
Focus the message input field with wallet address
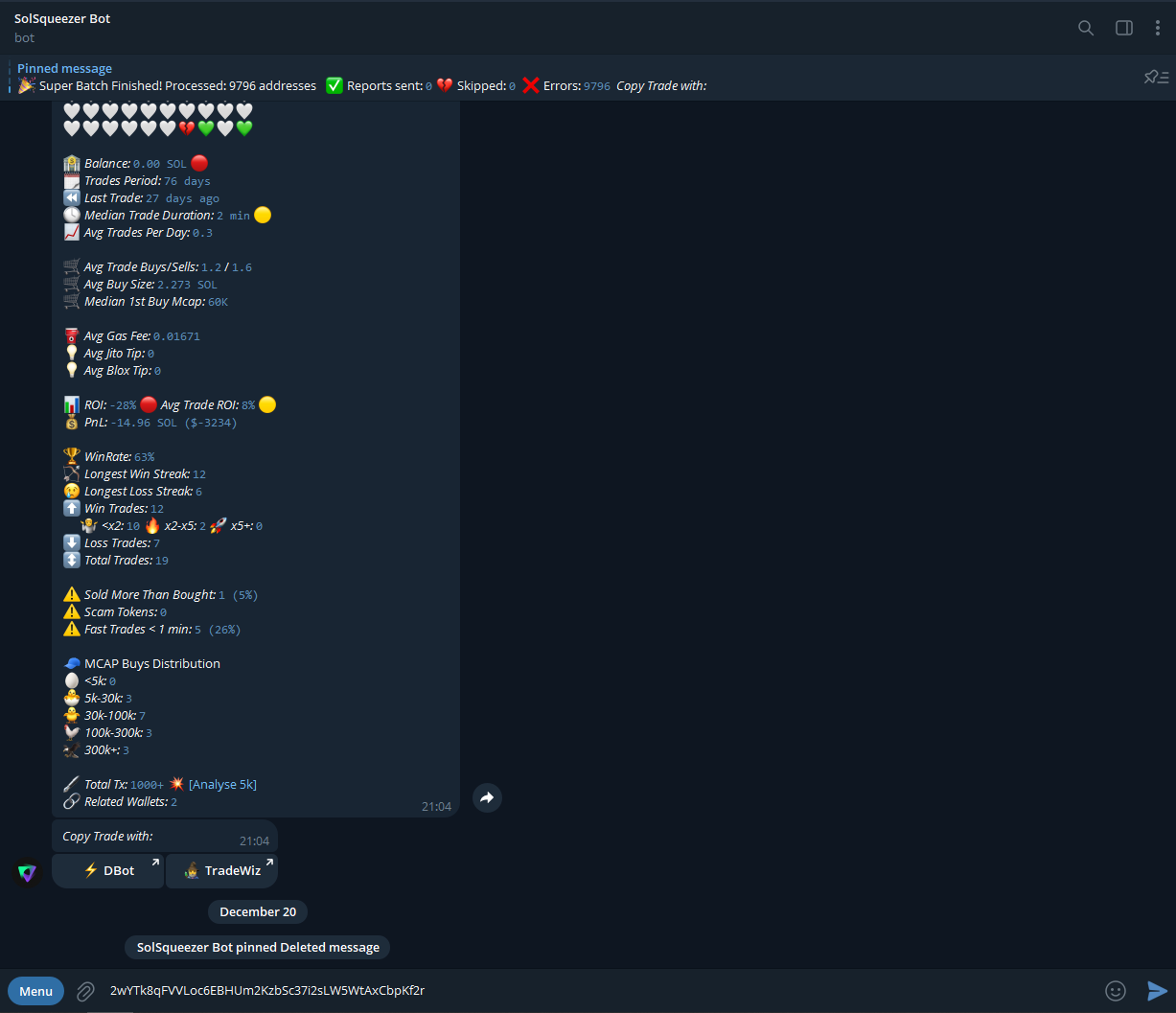pyautogui.click(x=599, y=990)
